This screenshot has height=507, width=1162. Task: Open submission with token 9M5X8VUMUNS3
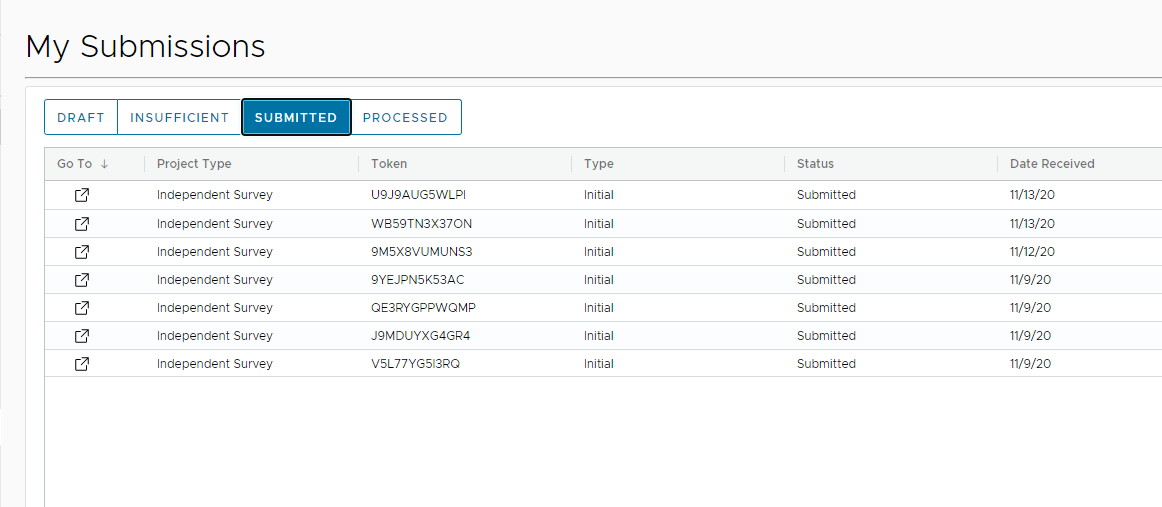pos(83,251)
